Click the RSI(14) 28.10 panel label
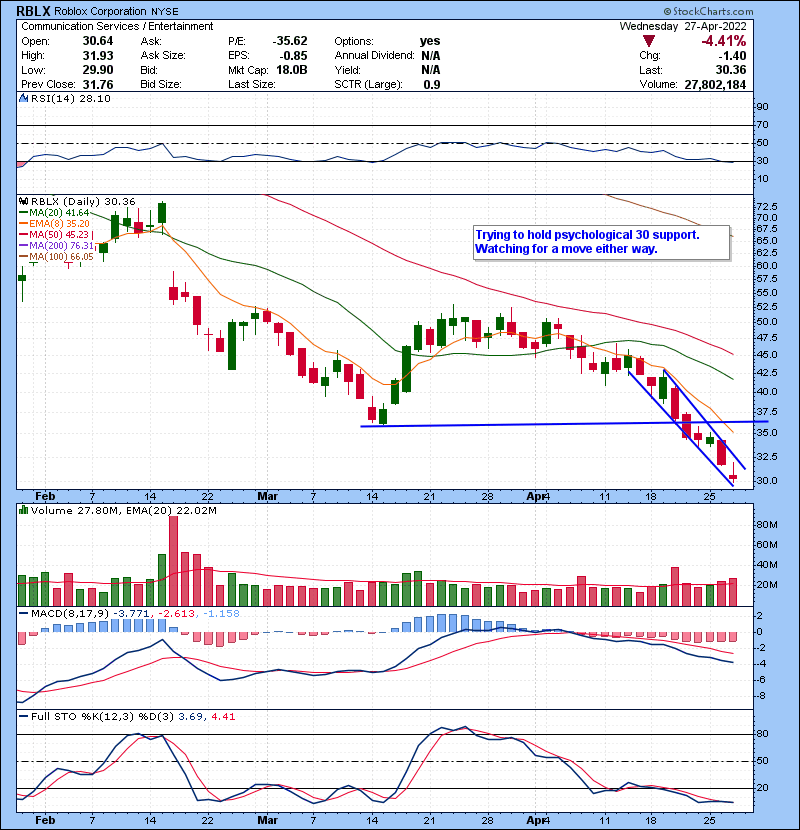The width and height of the screenshot is (800, 830). (x=70, y=98)
